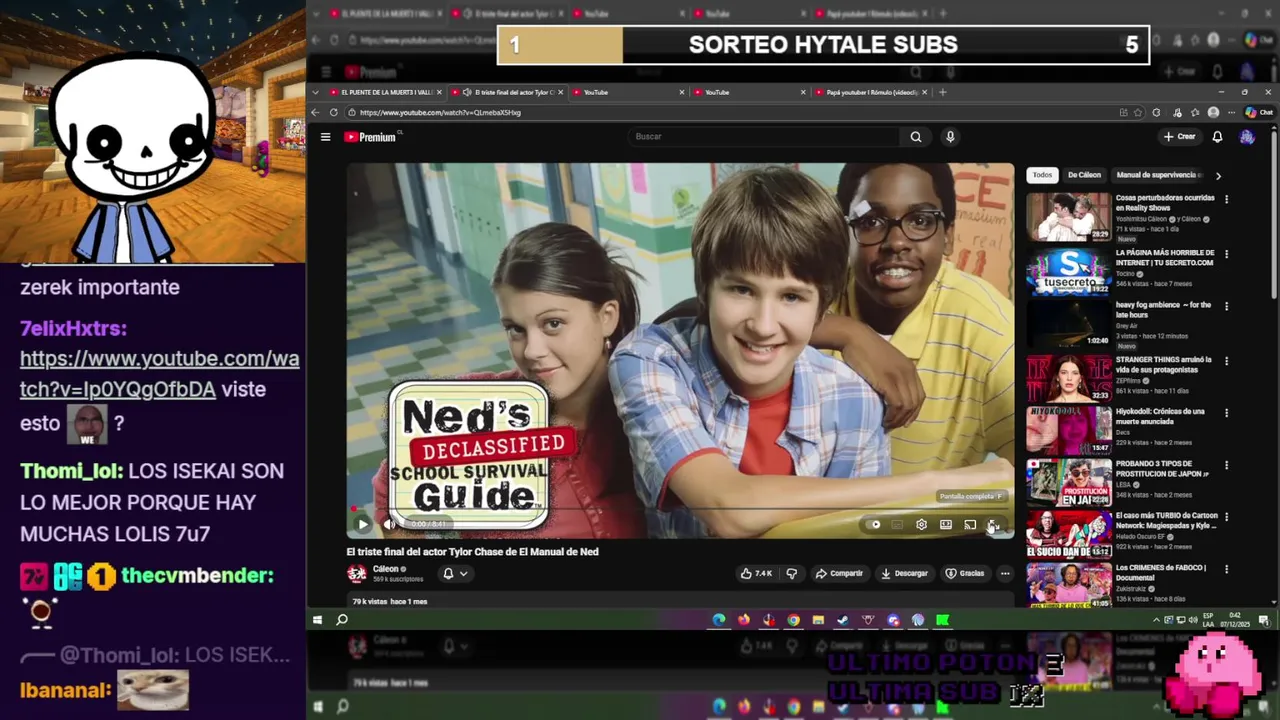Open Google Chrome from taskbar
Screen dimensions: 1280x720
pos(793,620)
